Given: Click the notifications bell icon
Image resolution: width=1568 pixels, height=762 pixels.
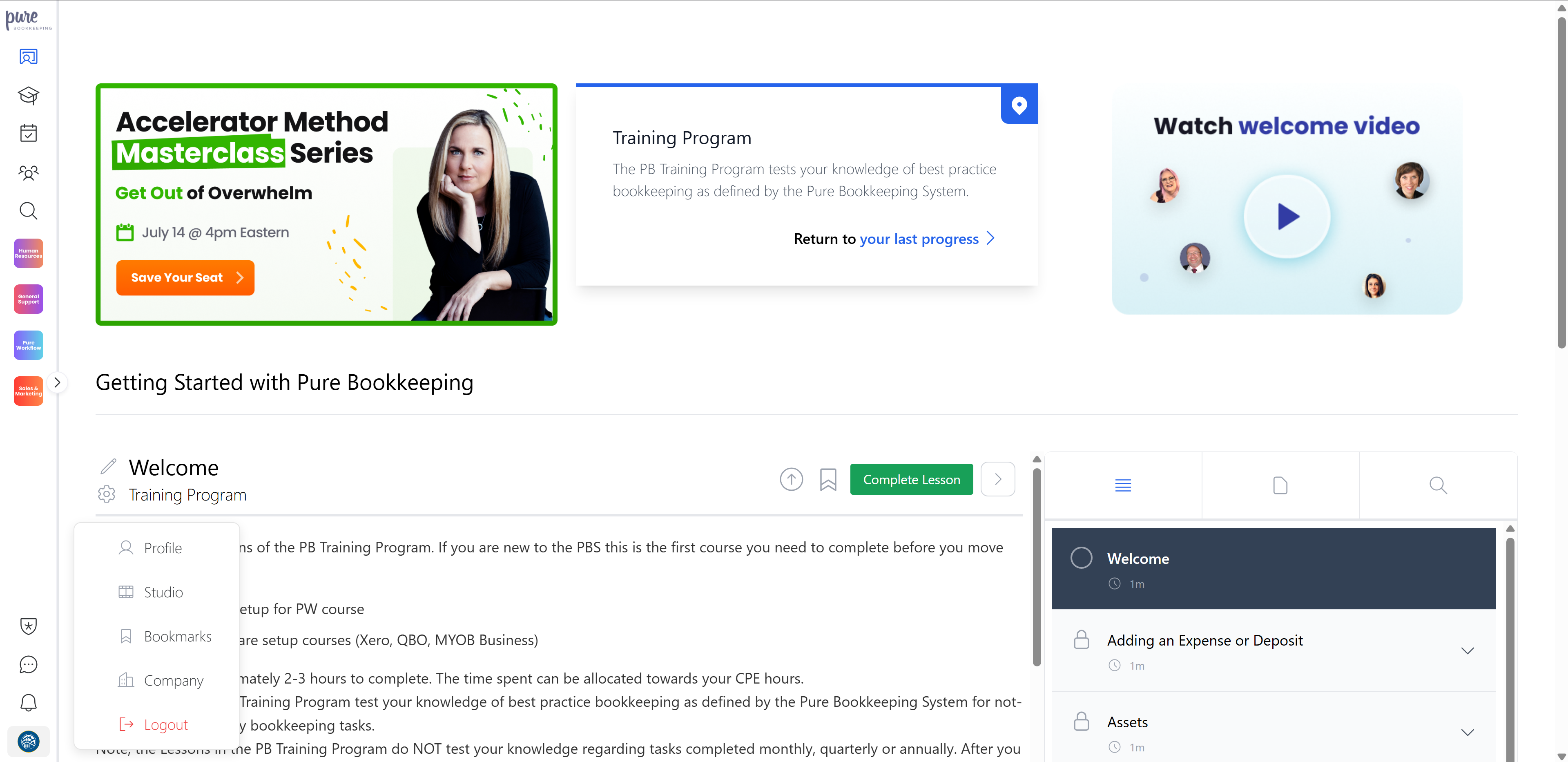Looking at the screenshot, I should (28, 702).
